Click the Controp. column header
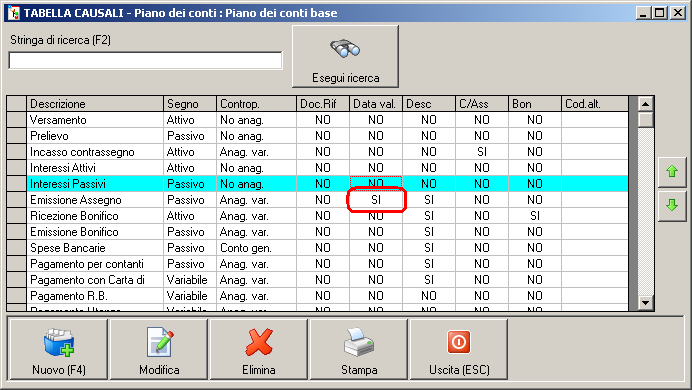692x390 pixels. point(256,104)
